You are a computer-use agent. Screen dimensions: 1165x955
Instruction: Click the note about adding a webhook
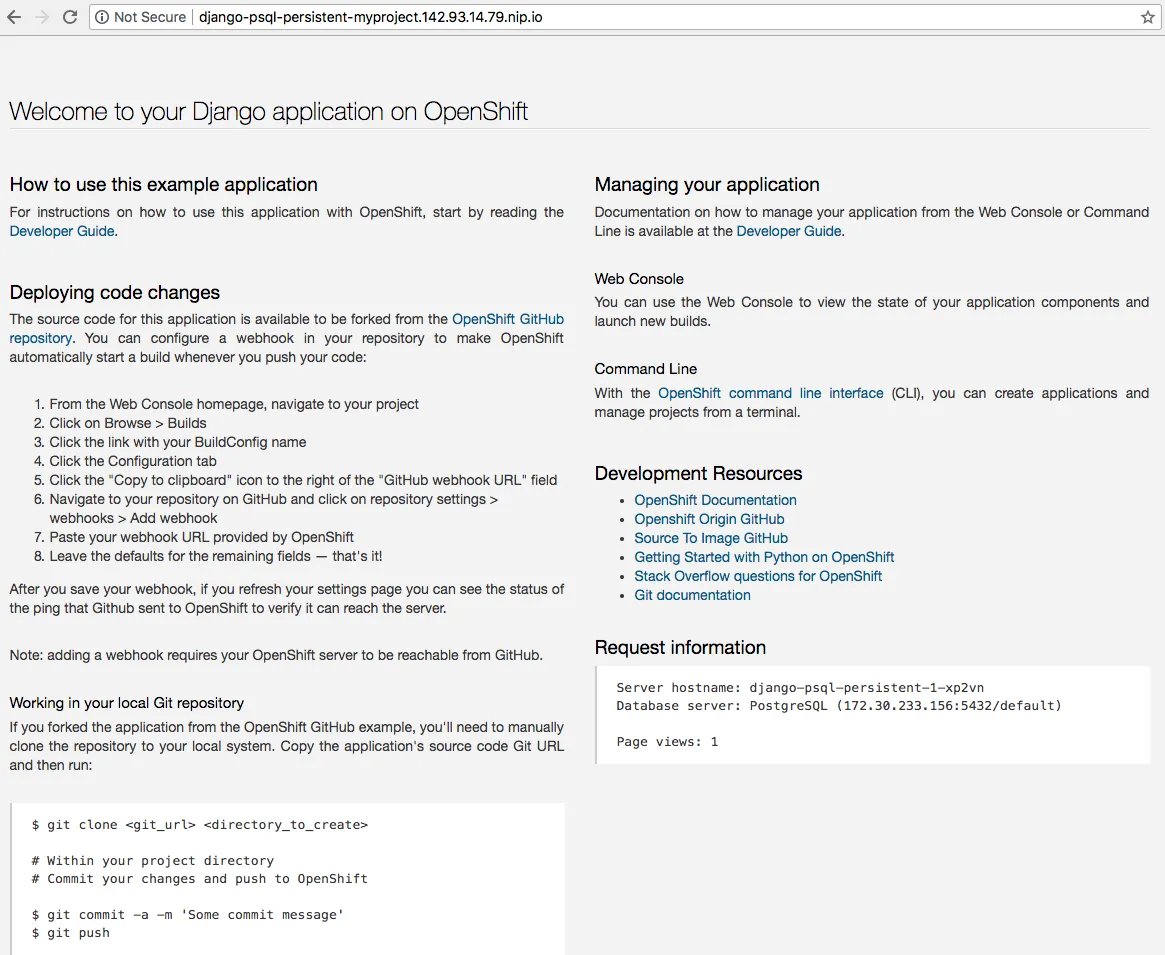click(276, 655)
